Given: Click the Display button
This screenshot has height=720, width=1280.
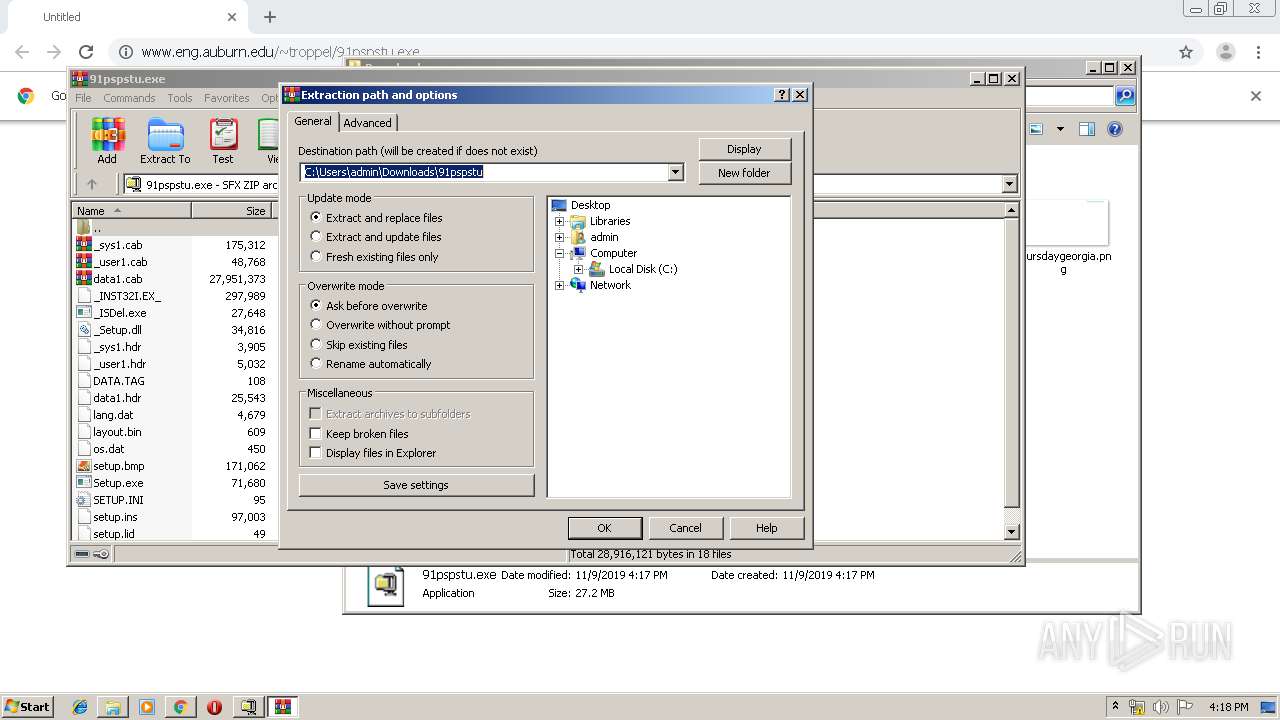Looking at the screenshot, I should (x=744, y=149).
